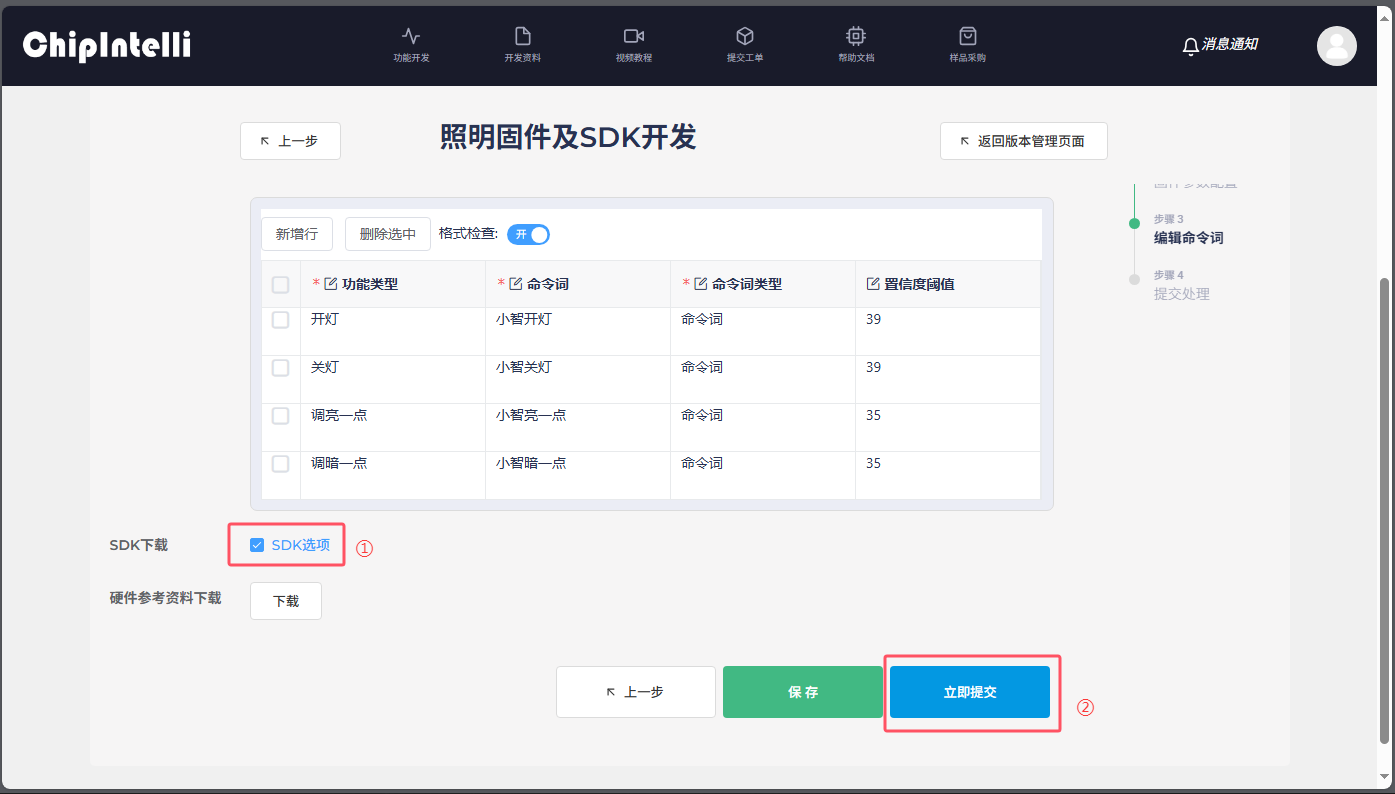Click the 删除选中 button

click(x=388, y=234)
